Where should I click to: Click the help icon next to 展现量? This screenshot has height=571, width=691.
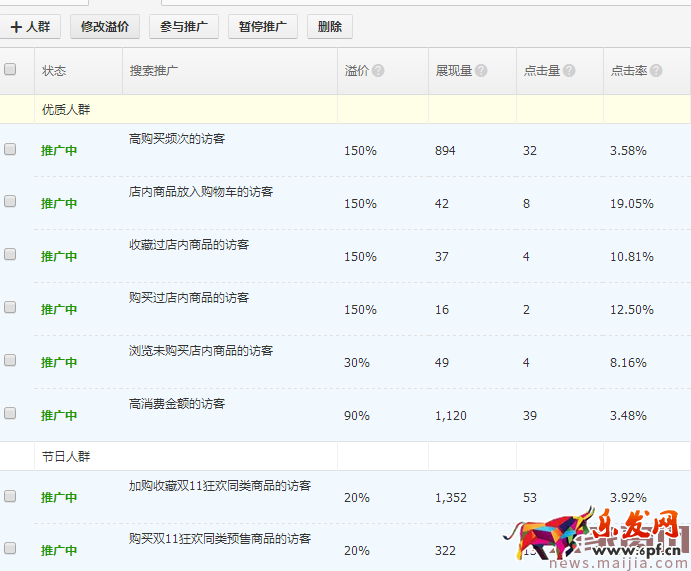481,71
